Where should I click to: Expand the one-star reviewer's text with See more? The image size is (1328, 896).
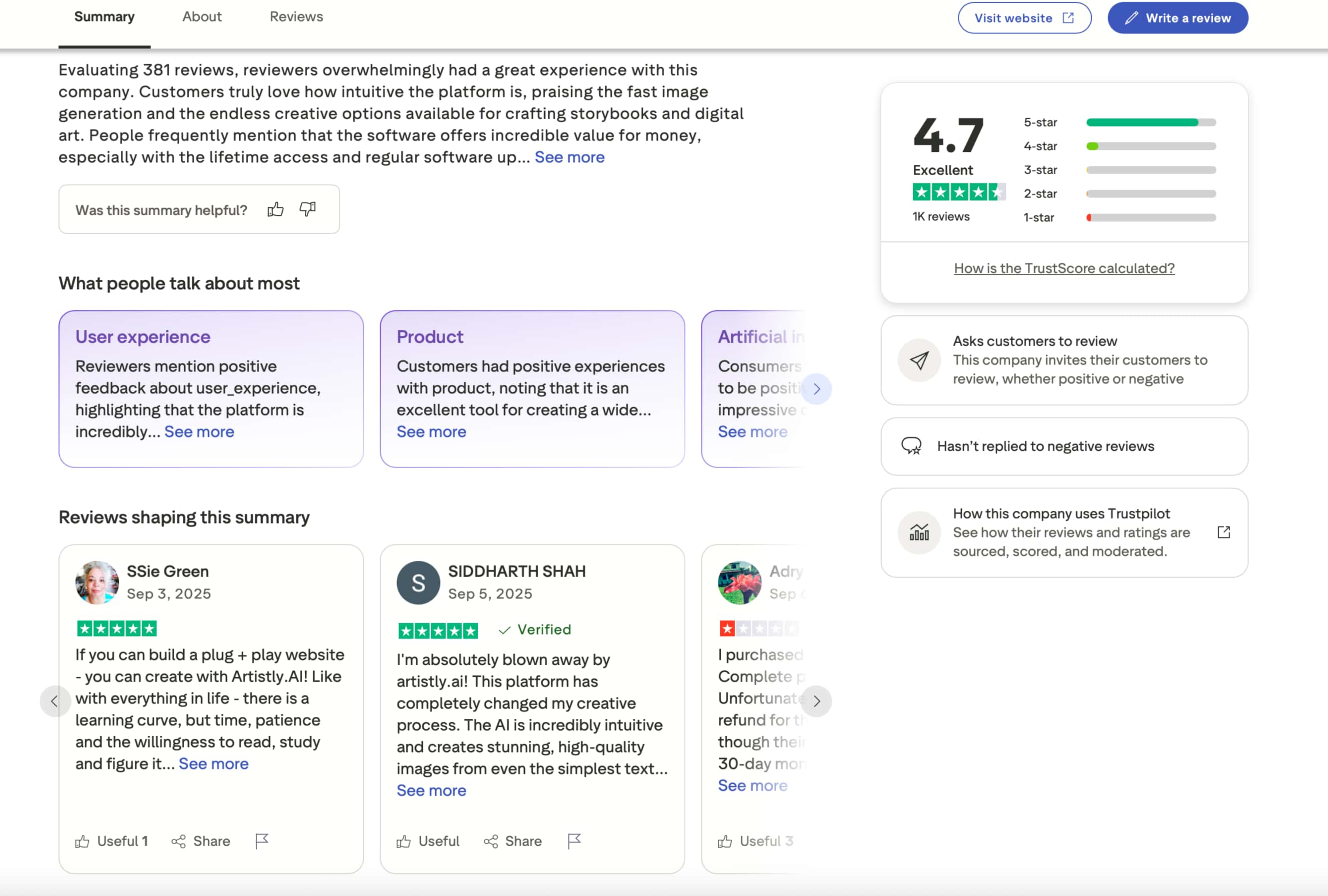tap(752, 786)
